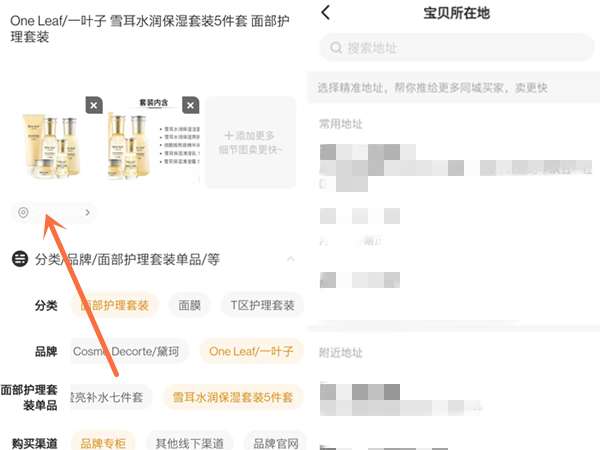Remove the first product photo
Image resolution: width=600 pixels, height=450 pixels.
tap(94, 105)
